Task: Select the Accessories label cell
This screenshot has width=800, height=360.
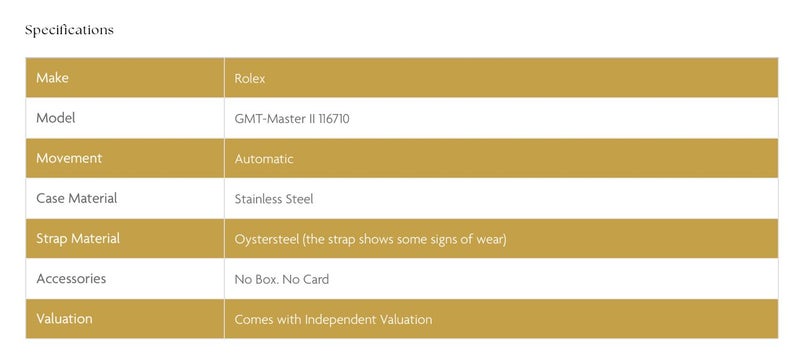Action: click(125, 278)
